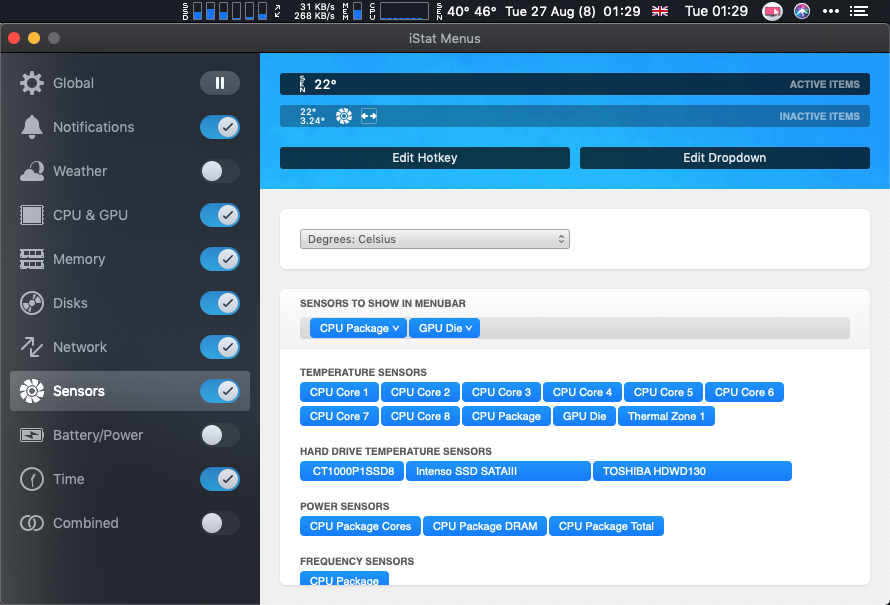Select the CT1000P1SSD8 drive sensor
Screen dimensions: 890x605
pyautogui.click(x=352, y=471)
